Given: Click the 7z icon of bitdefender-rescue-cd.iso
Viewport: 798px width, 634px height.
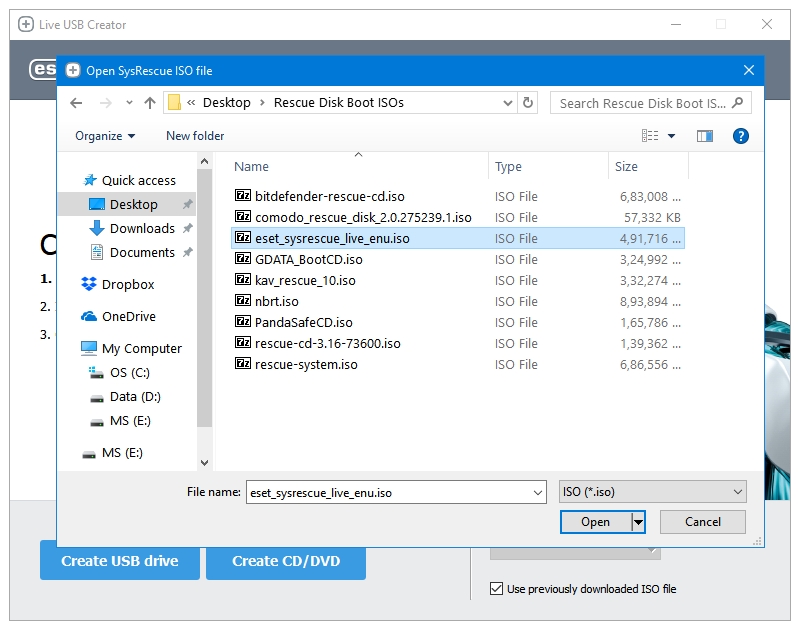Looking at the screenshot, I should 242,196.
